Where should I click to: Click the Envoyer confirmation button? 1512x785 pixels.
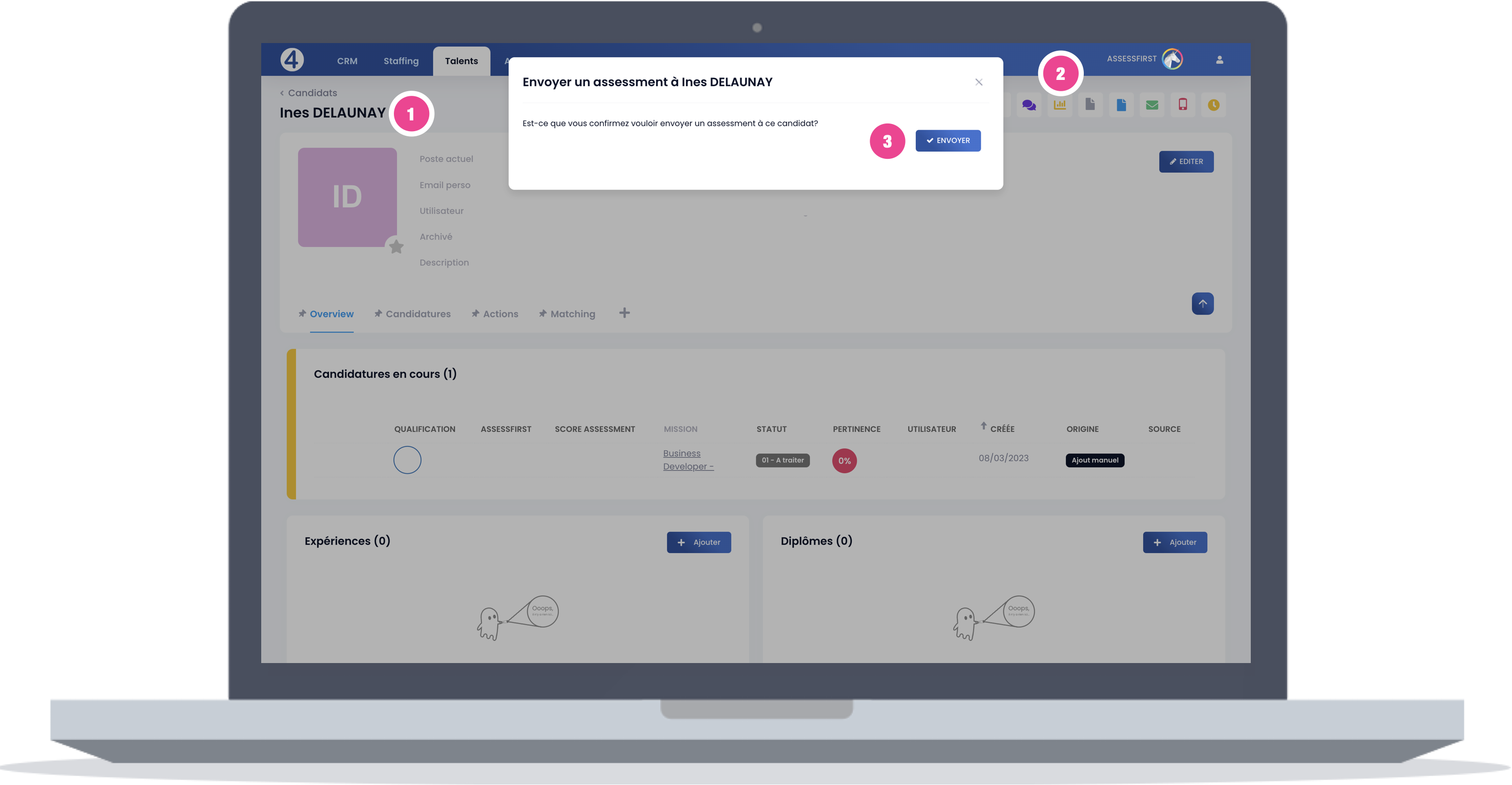pyautogui.click(x=948, y=141)
